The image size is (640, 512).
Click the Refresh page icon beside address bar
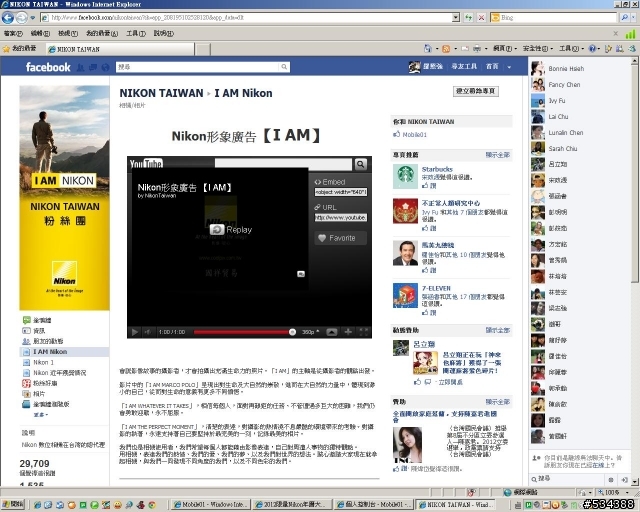point(468,18)
